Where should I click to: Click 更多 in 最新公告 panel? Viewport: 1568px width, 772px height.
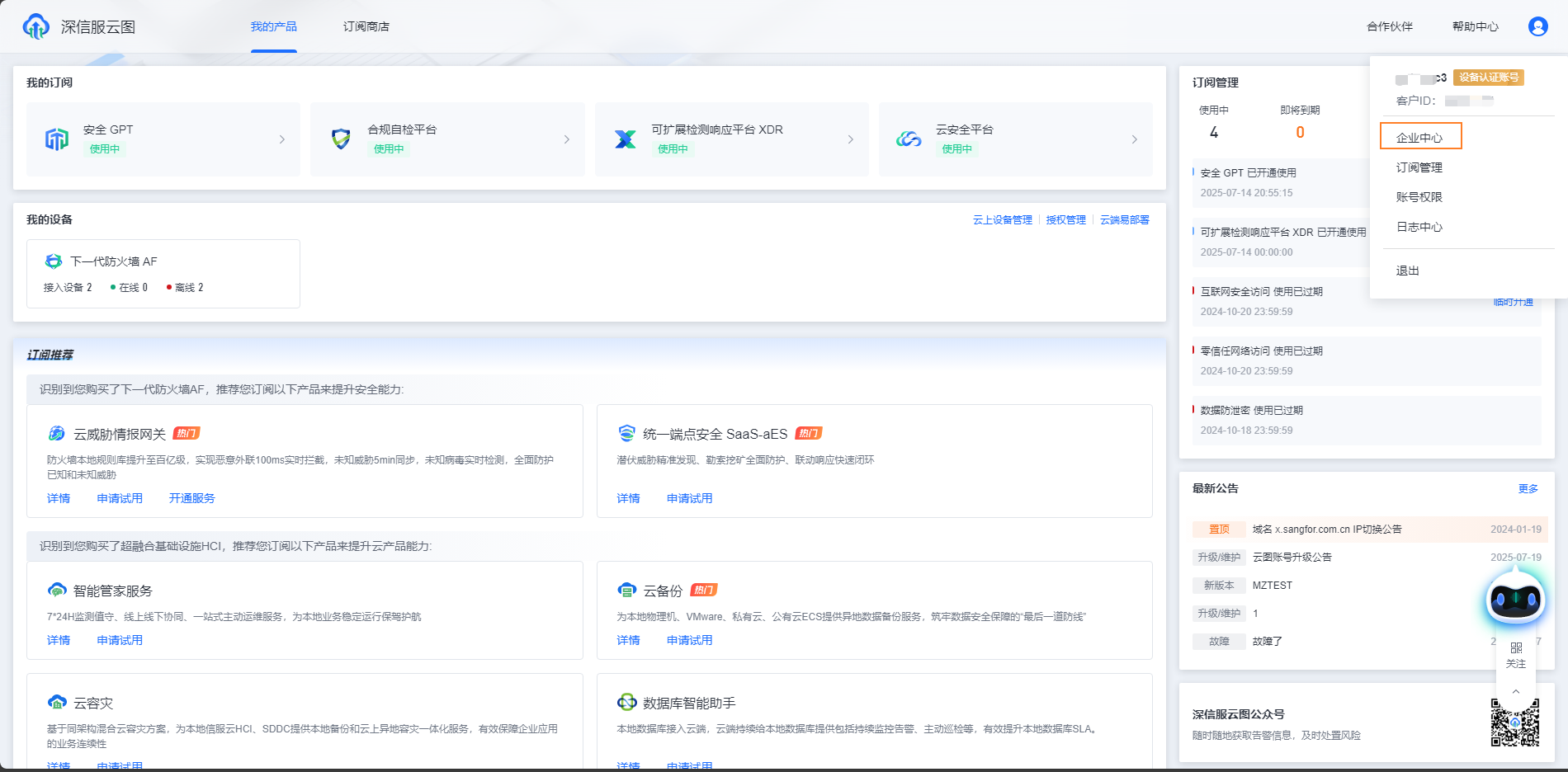(1528, 488)
